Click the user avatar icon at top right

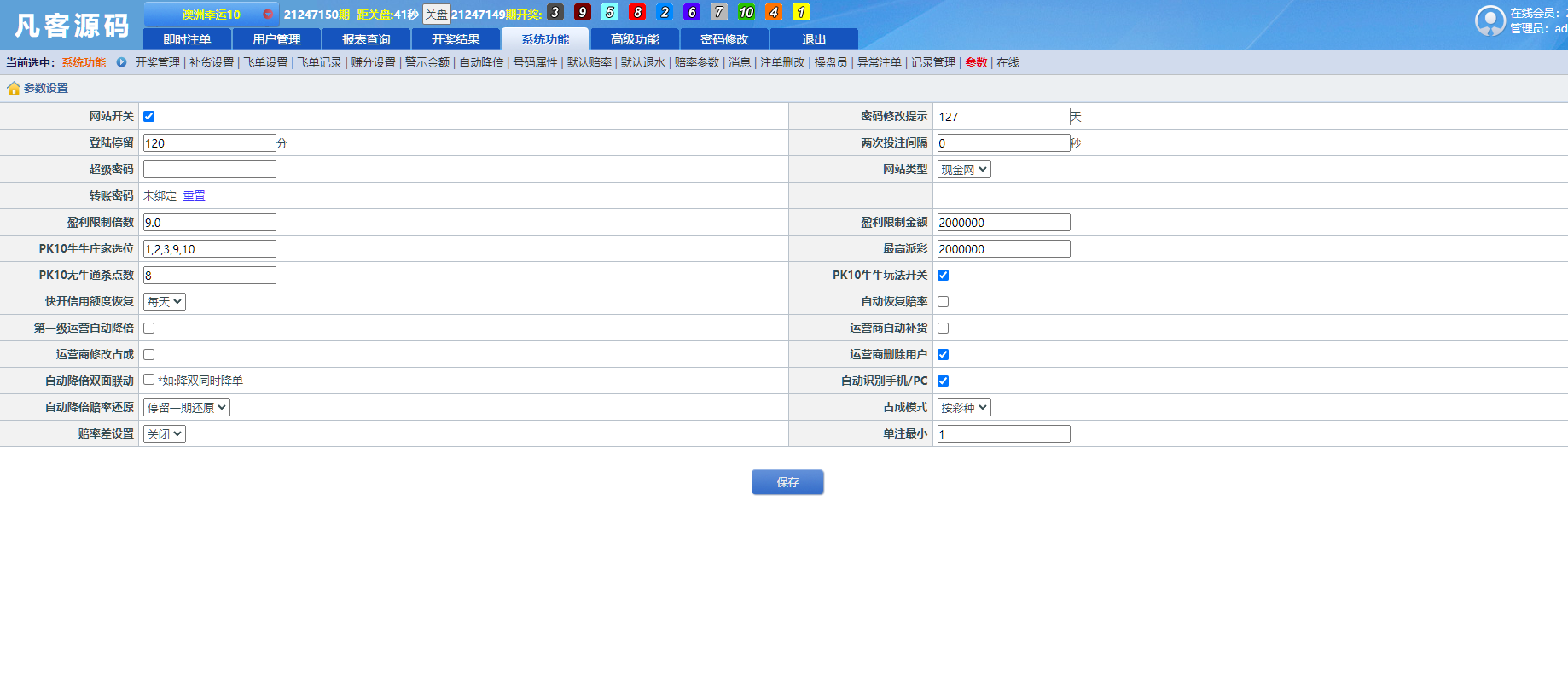click(x=1490, y=20)
